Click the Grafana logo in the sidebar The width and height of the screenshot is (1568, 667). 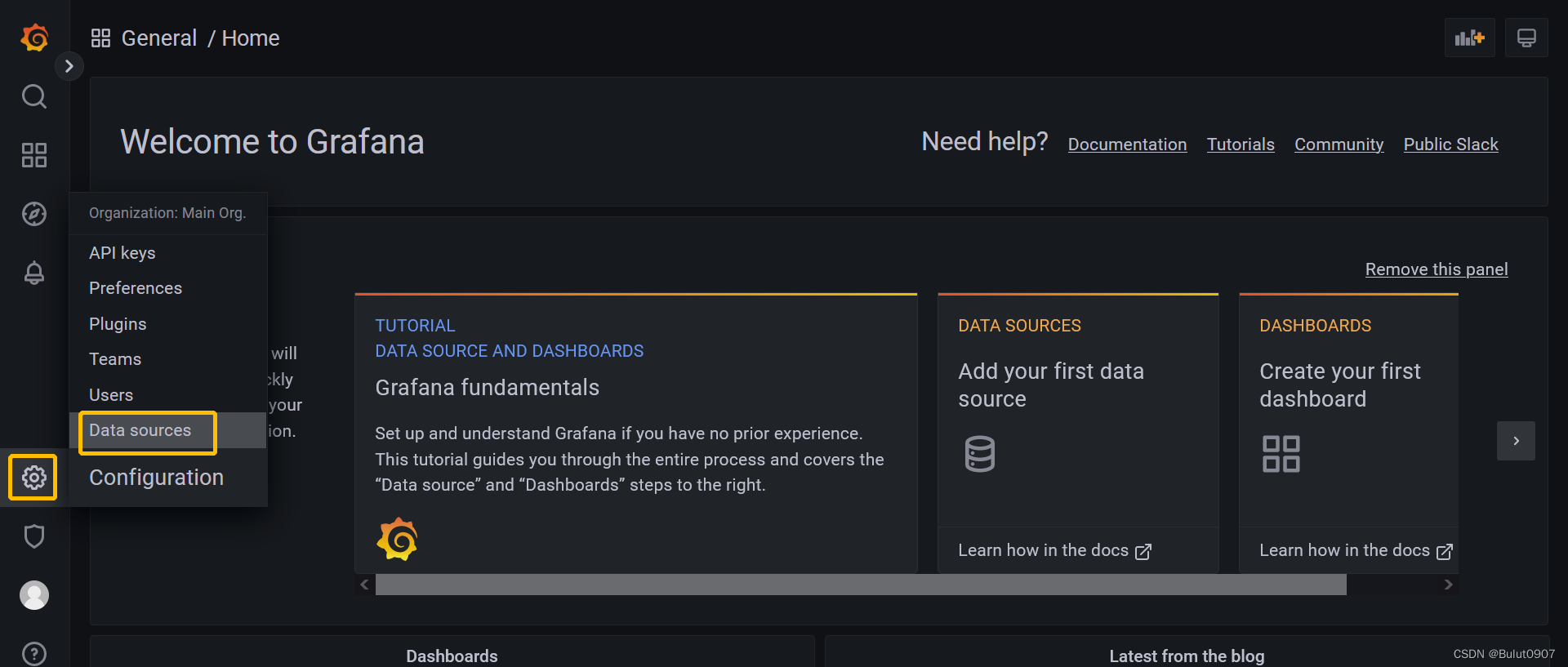34,38
